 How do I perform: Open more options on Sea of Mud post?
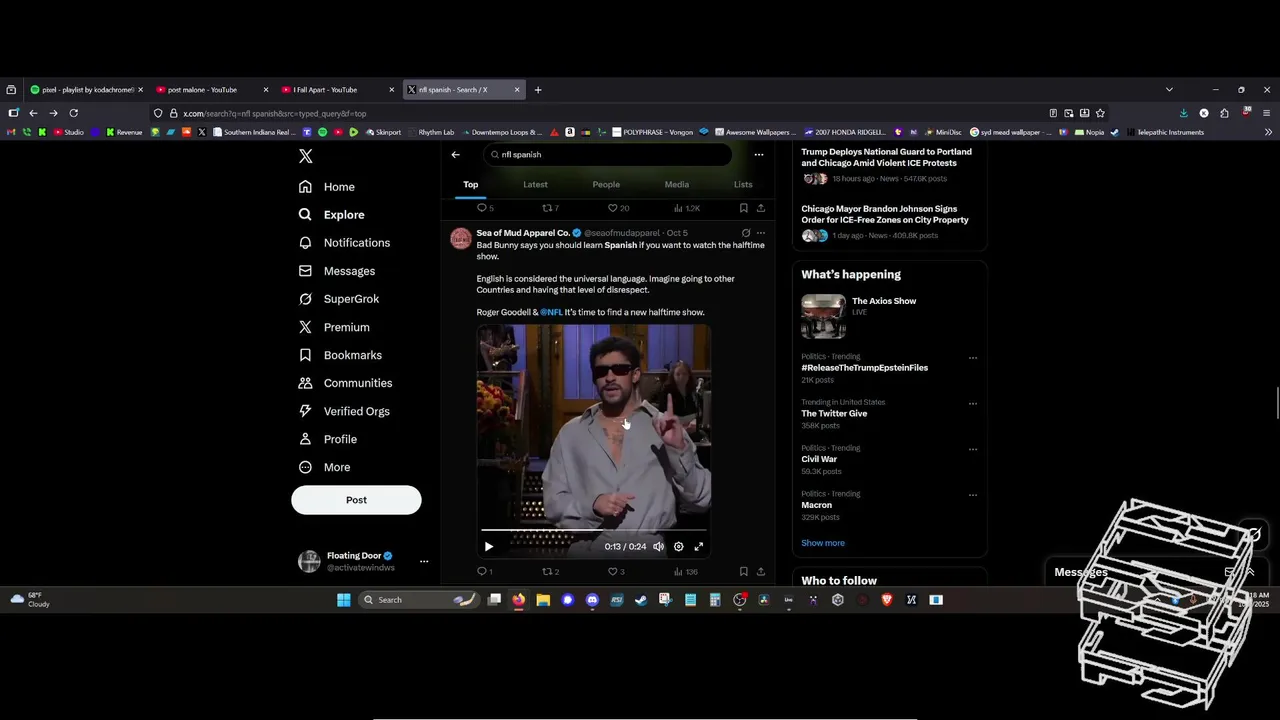coord(761,233)
